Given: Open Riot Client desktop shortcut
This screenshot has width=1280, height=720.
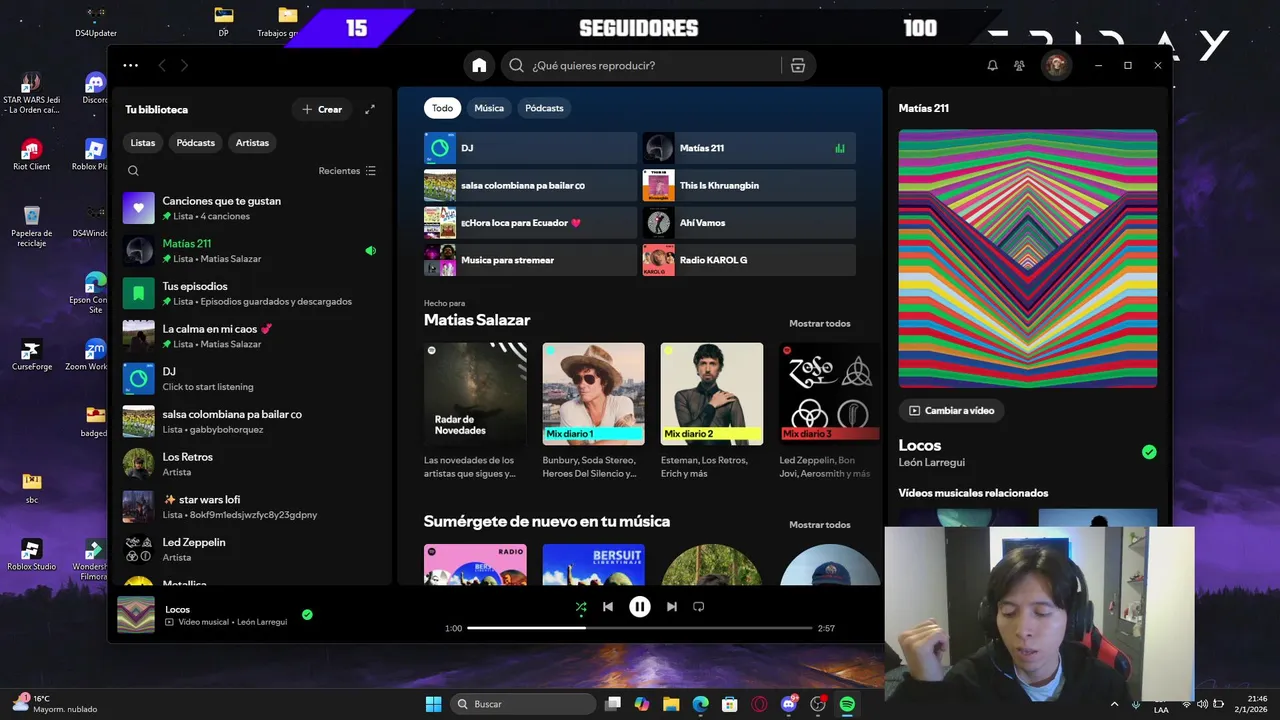Looking at the screenshot, I should [x=32, y=154].
